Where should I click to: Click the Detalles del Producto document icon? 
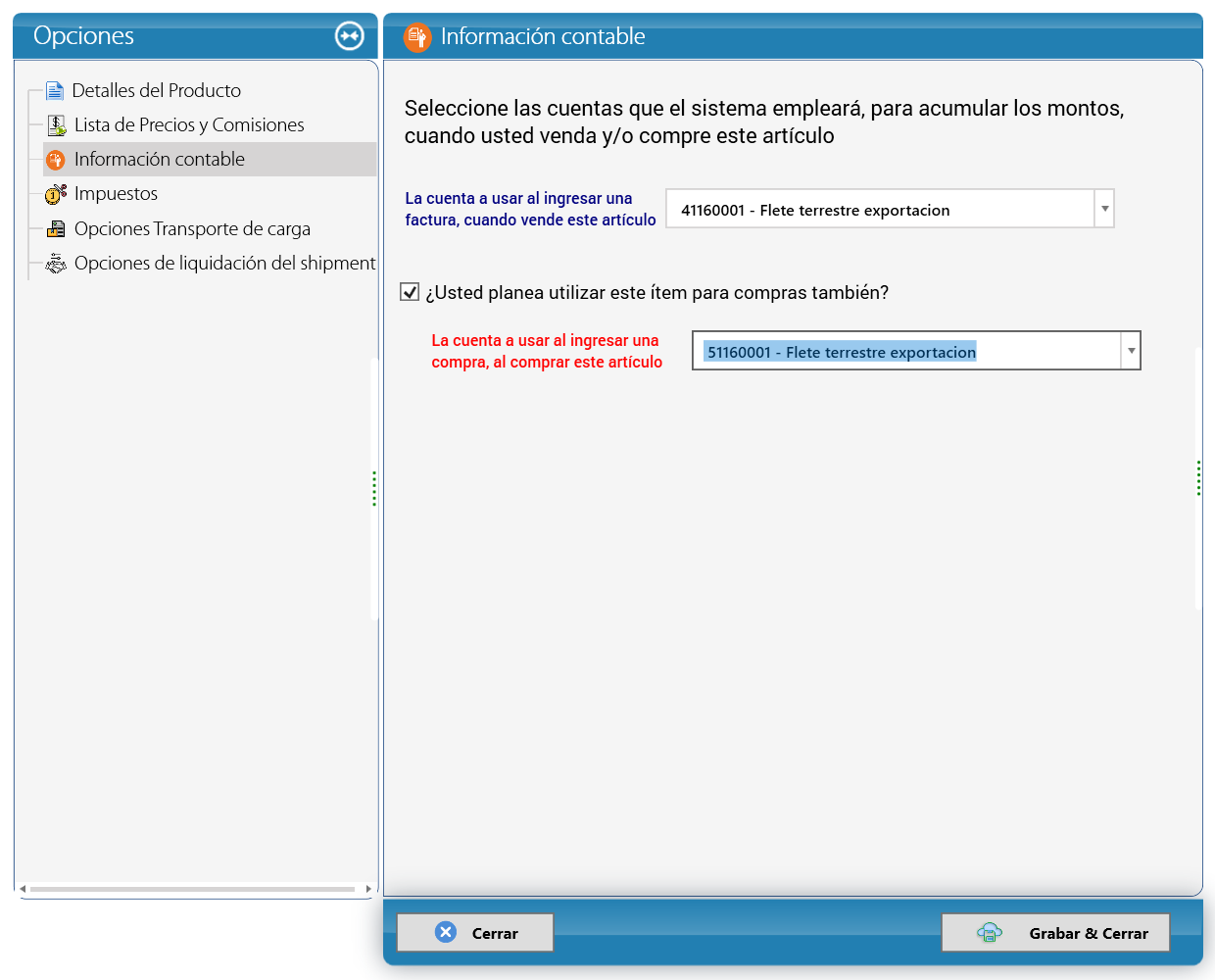click(x=55, y=91)
